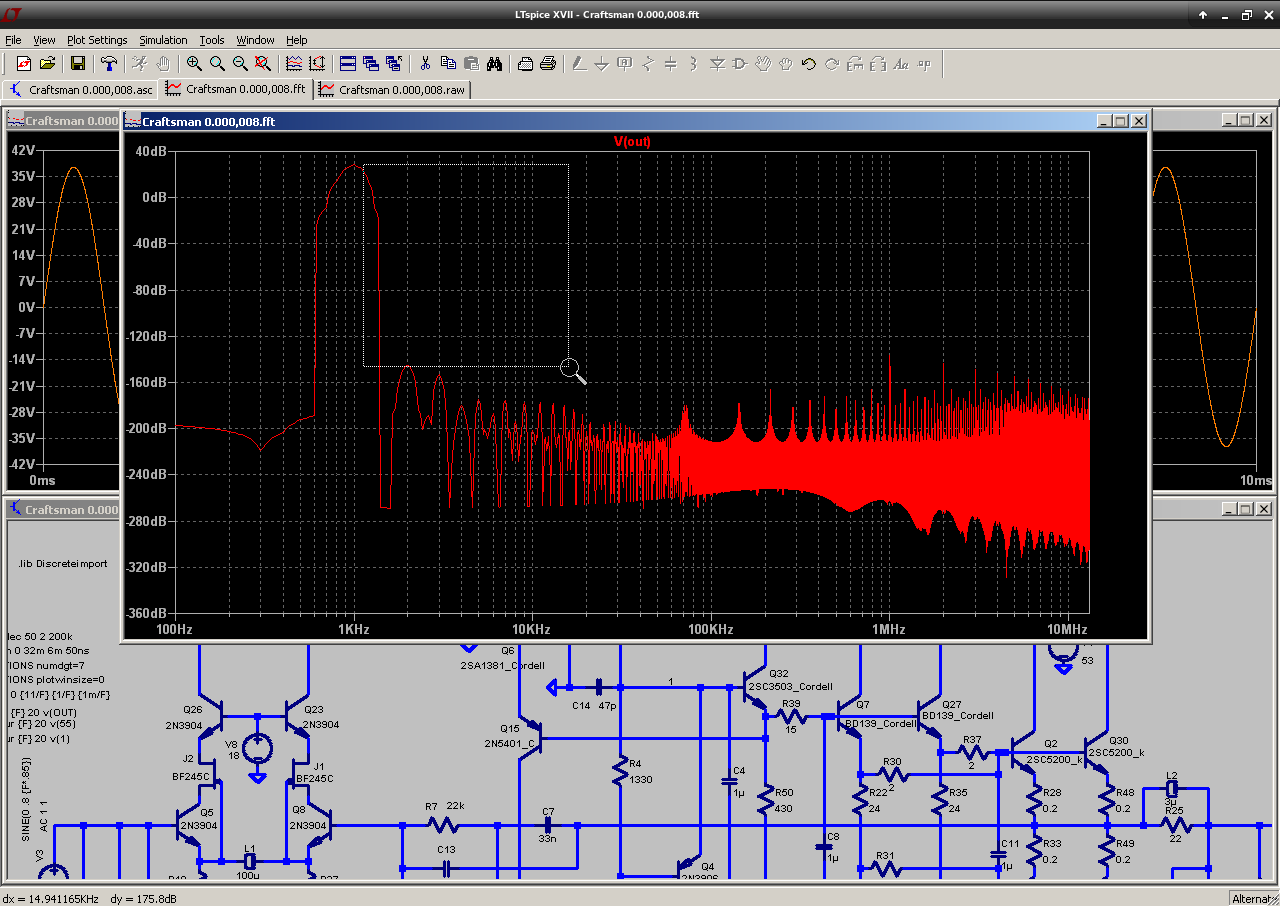
Task: Paste with the clipboard icon
Action: (x=471, y=64)
